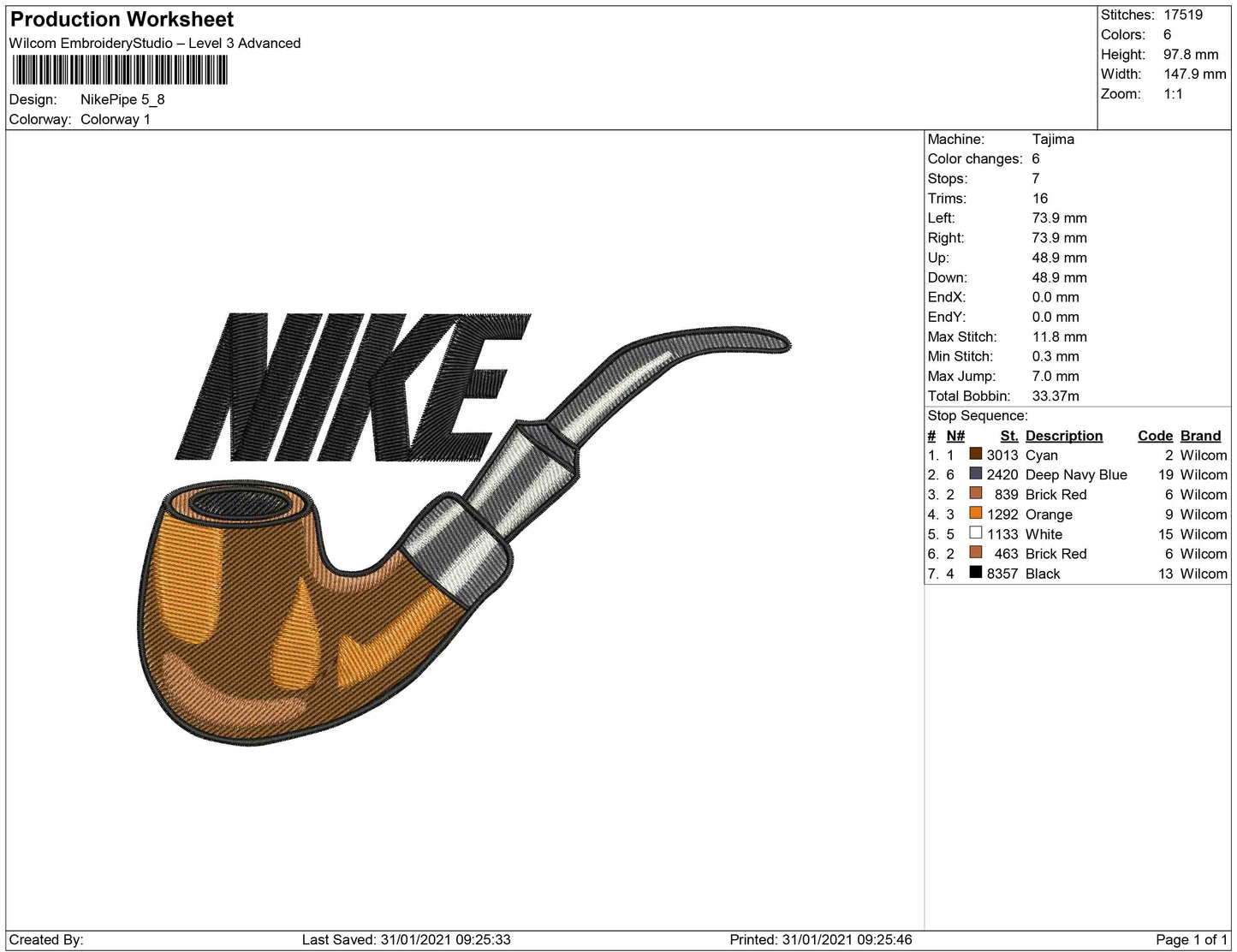Click Total Bobbin value '33.37m'
Viewport: 1237px width, 952px height.
pyautogui.click(x=1056, y=396)
